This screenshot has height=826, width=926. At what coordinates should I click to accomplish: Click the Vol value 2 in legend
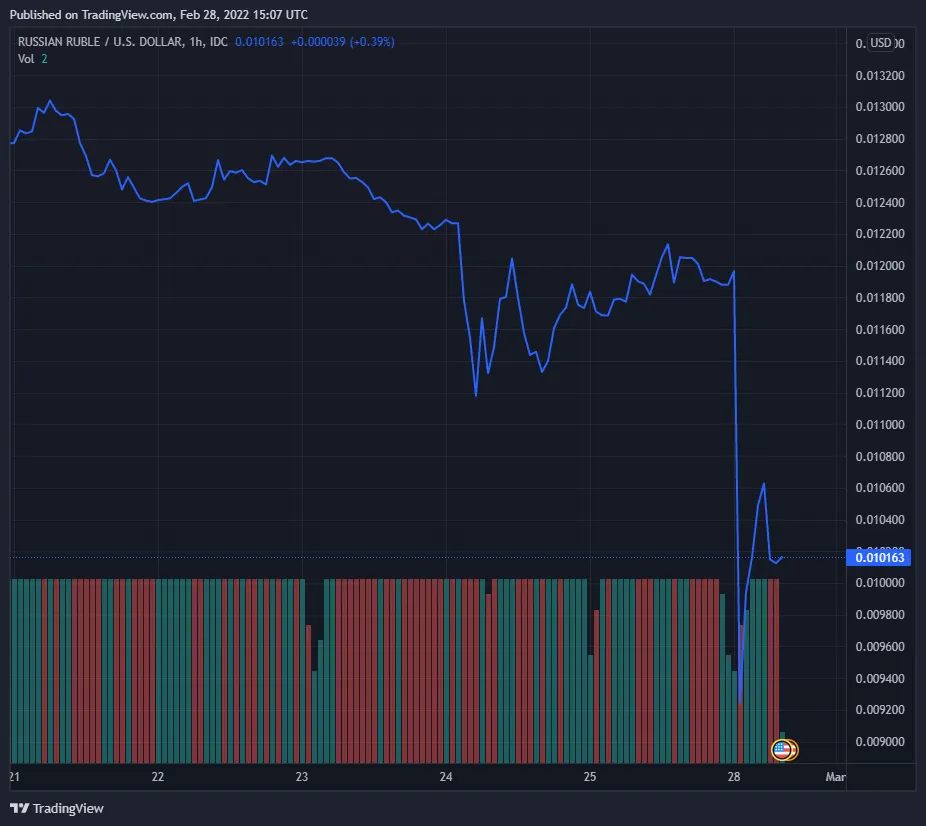coord(44,59)
